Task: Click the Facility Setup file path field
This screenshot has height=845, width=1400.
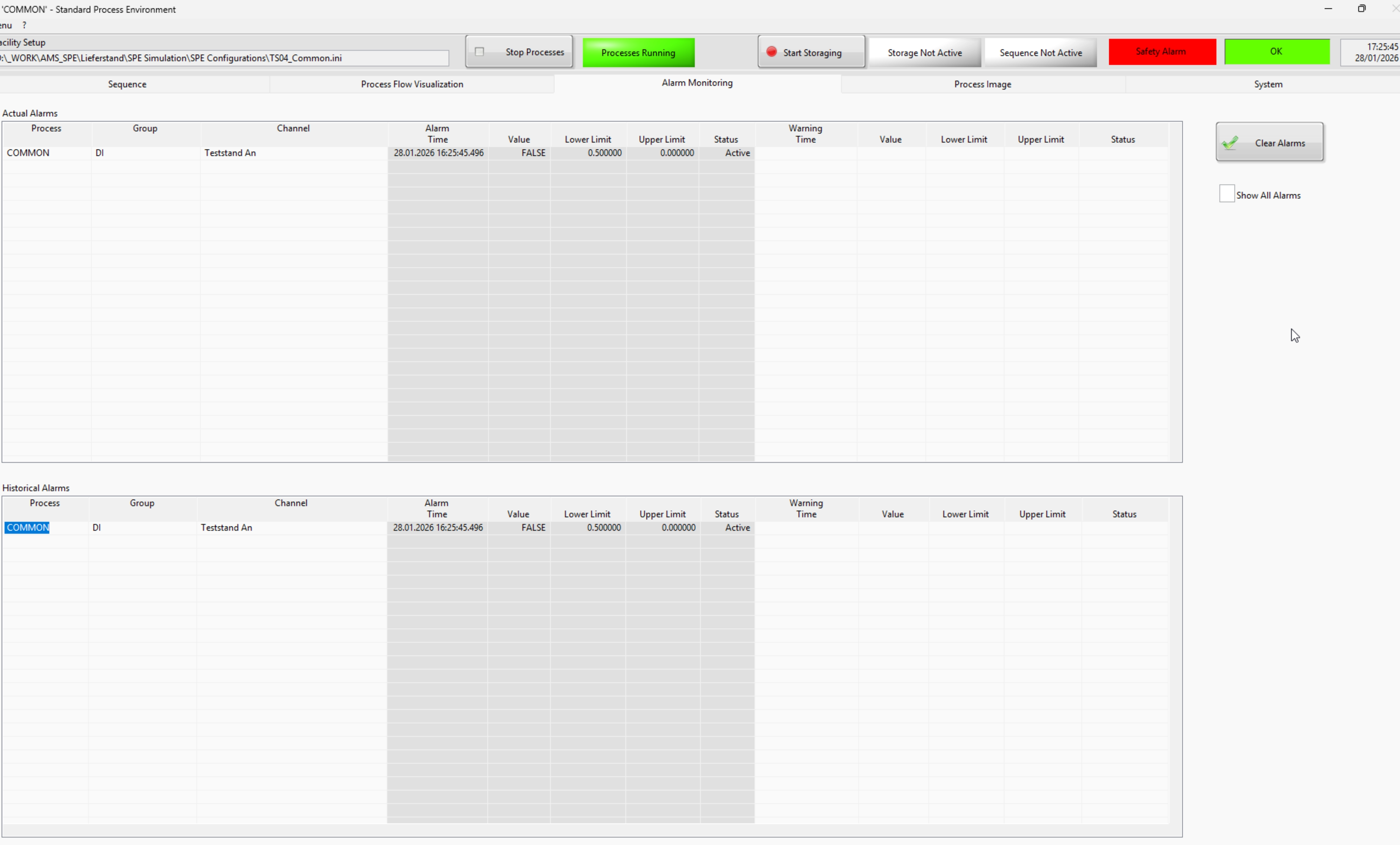Action: (x=224, y=58)
